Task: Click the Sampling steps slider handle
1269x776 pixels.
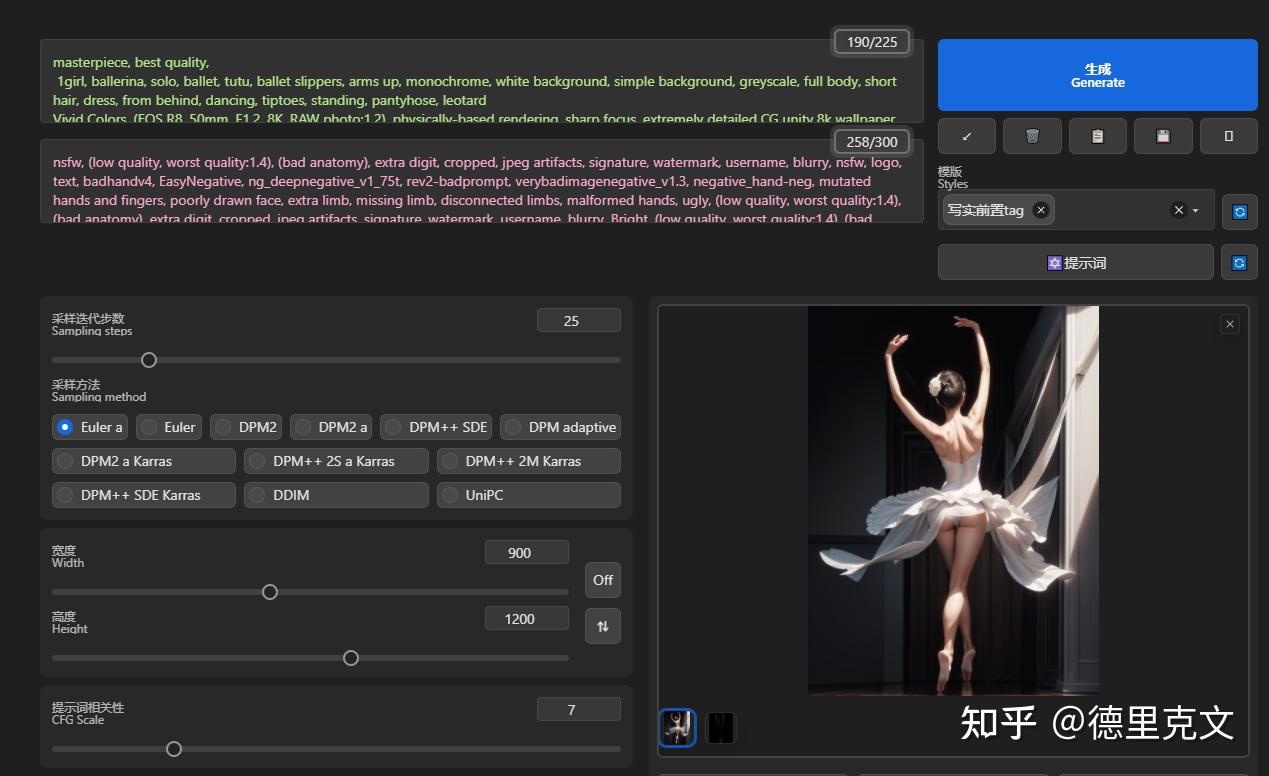Action: 149,360
